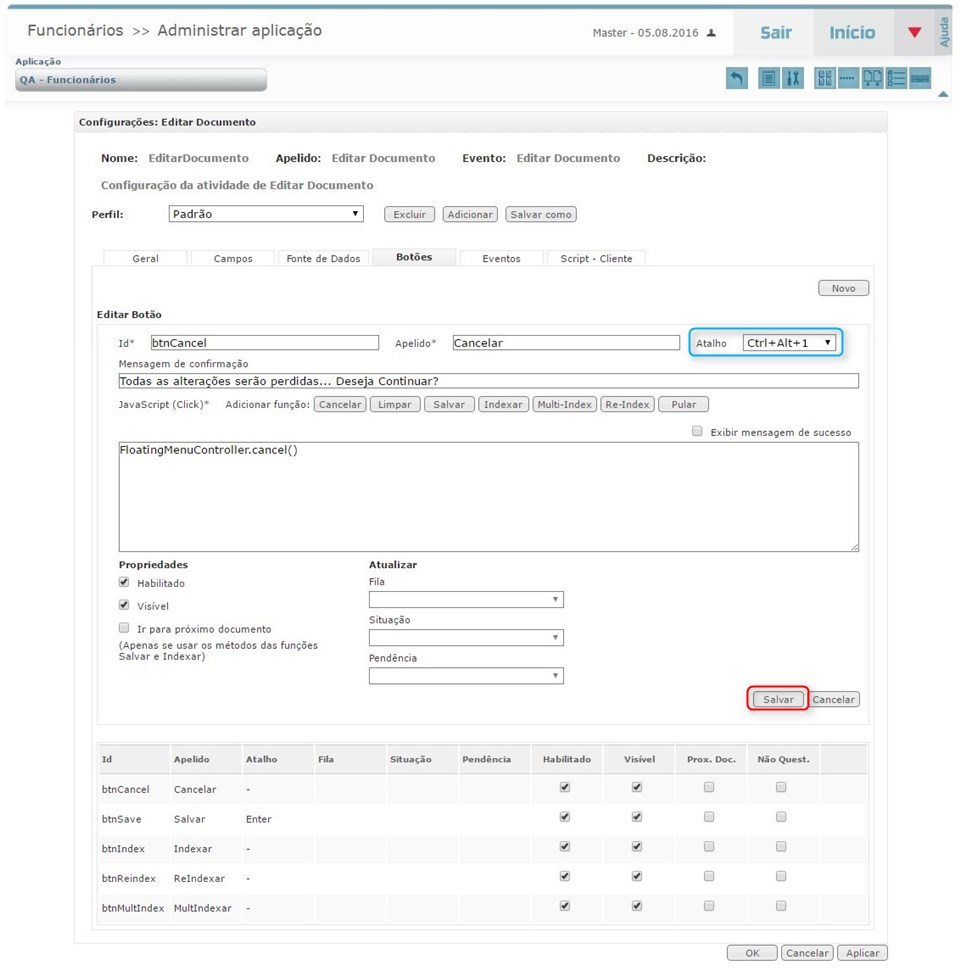Click the Mensagem de confirmação text field
This screenshot has height=970, width=960.
point(488,381)
